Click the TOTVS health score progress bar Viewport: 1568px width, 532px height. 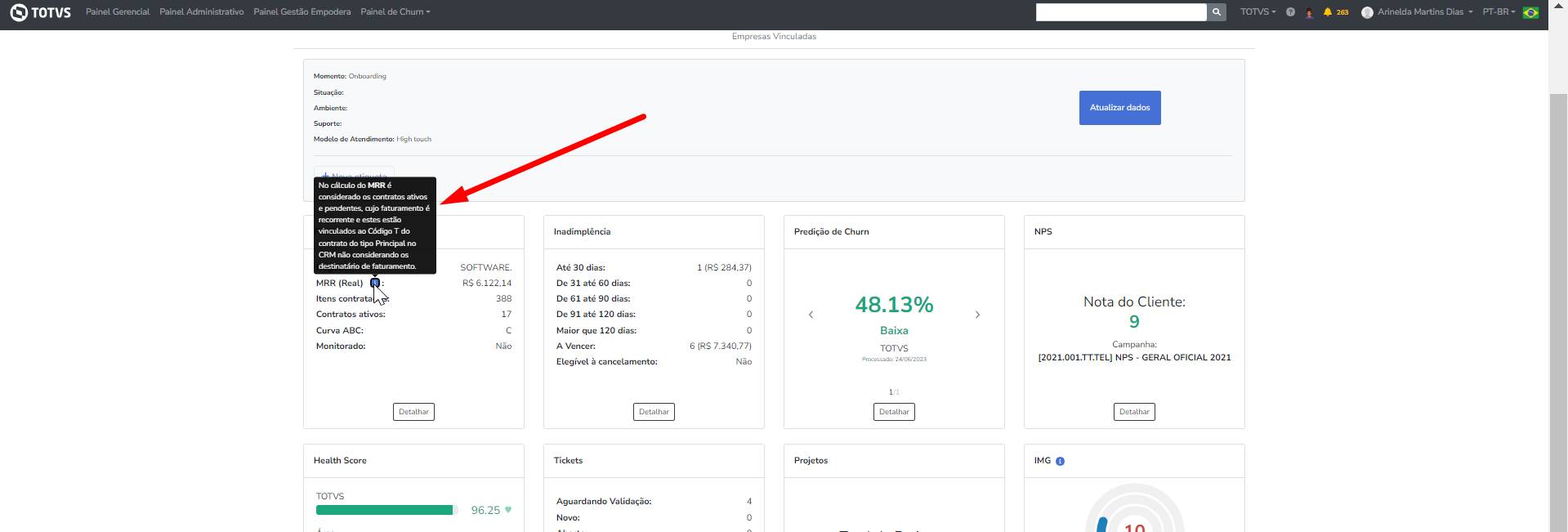click(x=386, y=510)
